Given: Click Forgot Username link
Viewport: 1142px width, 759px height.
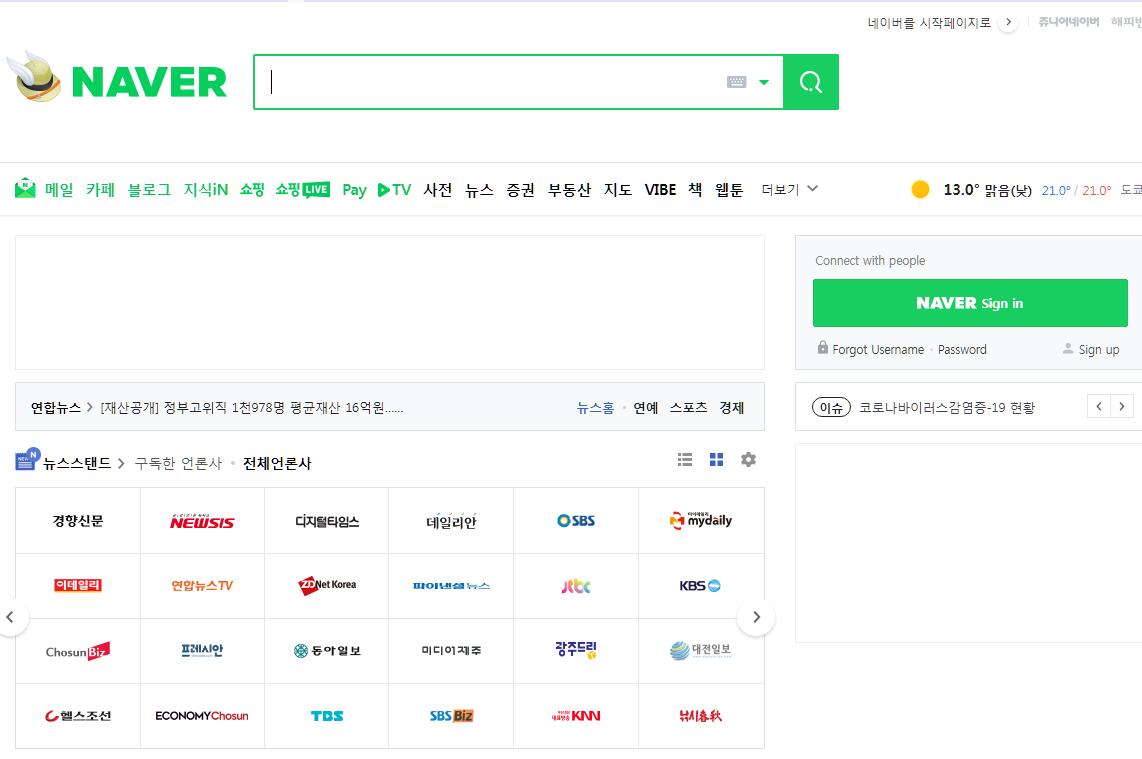Looking at the screenshot, I should coord(878,350).
